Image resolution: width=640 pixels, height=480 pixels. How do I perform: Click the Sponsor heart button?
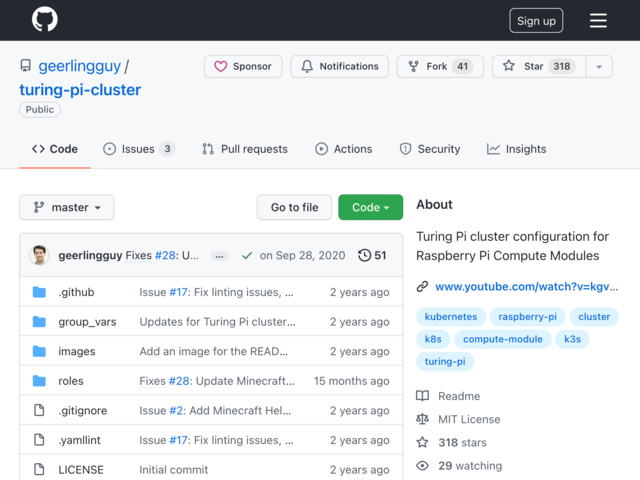point(243,66)
